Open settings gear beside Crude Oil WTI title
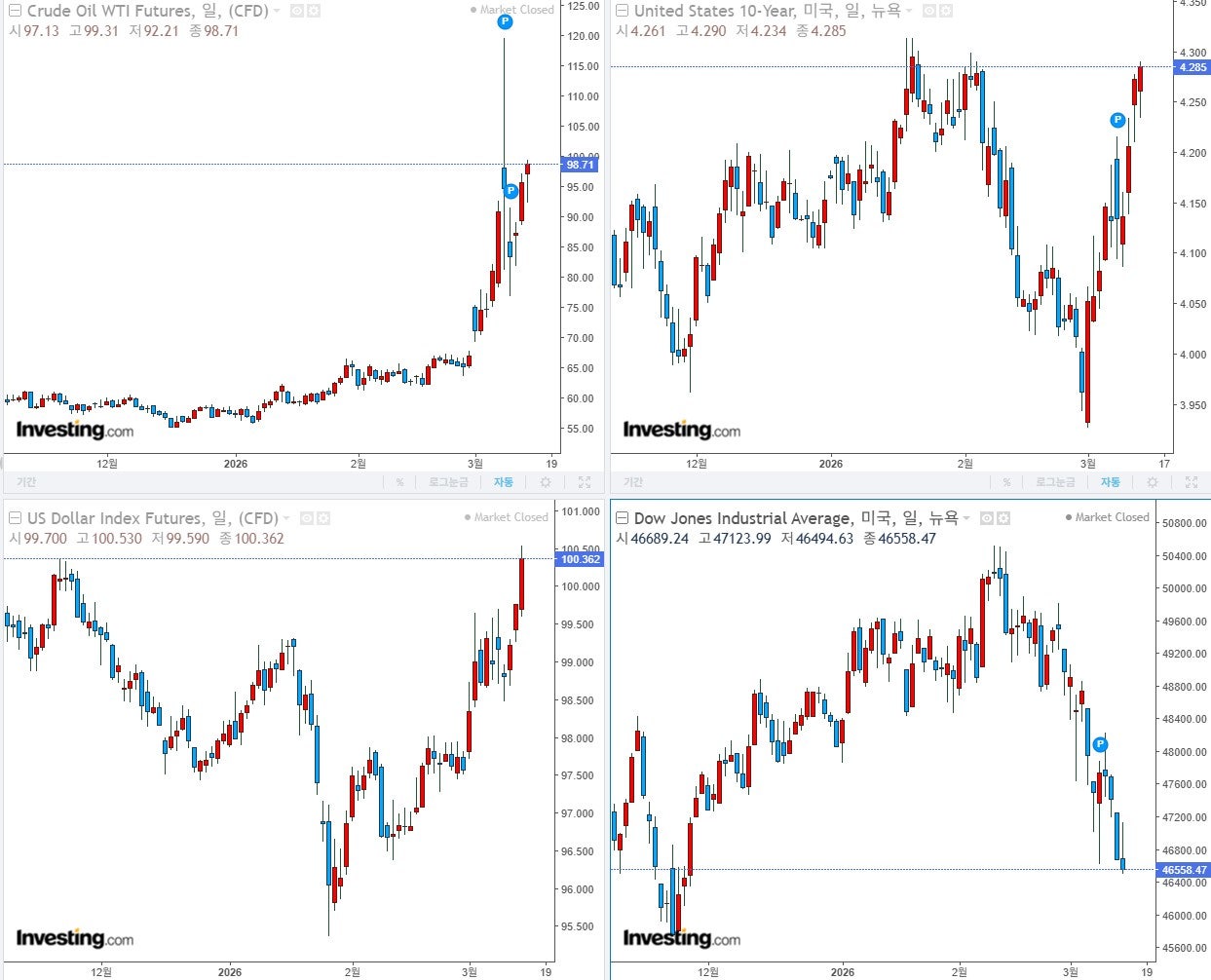 tap(315, 11)
